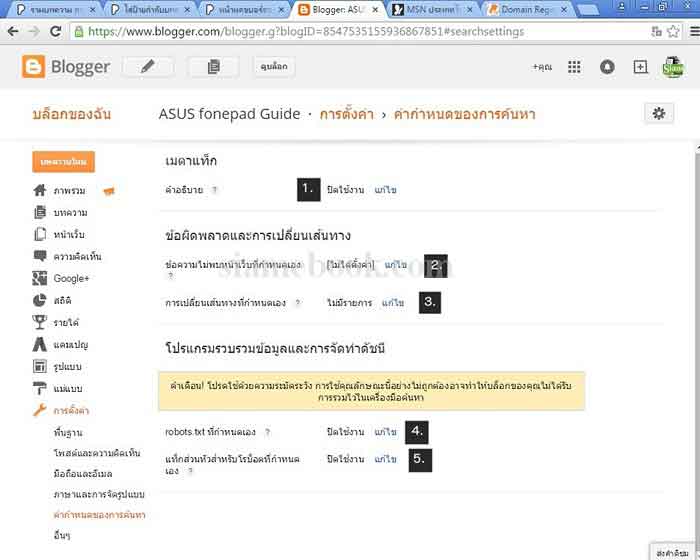Viewport: 700px width, 560px height.
Task: Select อื่นๆ other settings submenu
Action: [x=62, y=535]
